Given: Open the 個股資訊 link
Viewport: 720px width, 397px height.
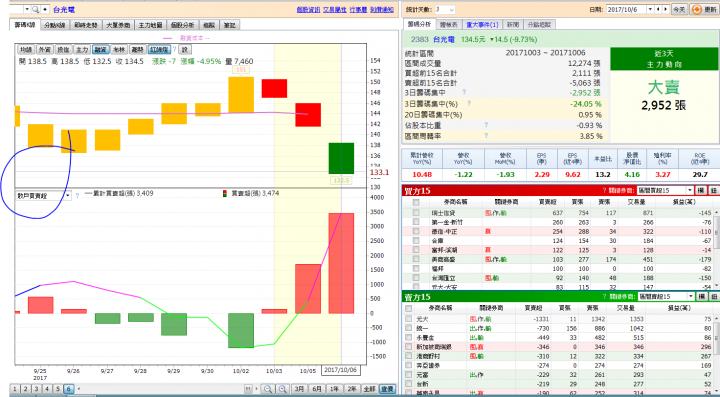Looking at the screenshot, I should [x=308, y=9].
